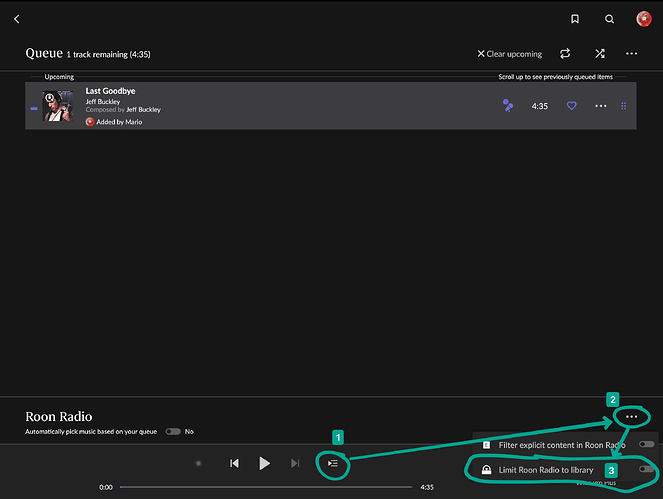The height and width of the screenshot is (499, 663).
Task: Toggle Filter explicit content in Roon Radio
Action: click(647, 444)
